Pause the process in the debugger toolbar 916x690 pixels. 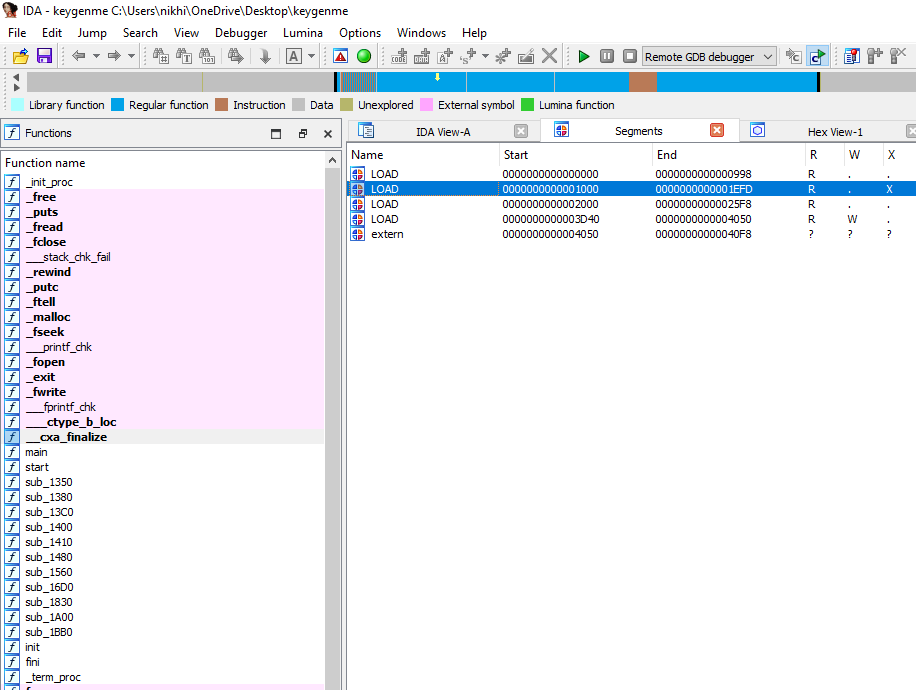[x=607, y=56]
